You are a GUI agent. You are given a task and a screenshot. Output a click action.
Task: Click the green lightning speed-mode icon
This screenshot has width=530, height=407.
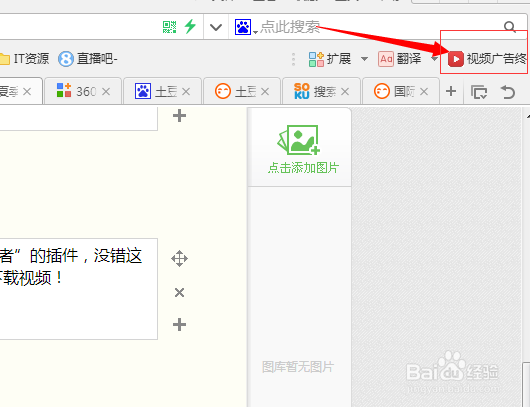click(x=190, y=26)
